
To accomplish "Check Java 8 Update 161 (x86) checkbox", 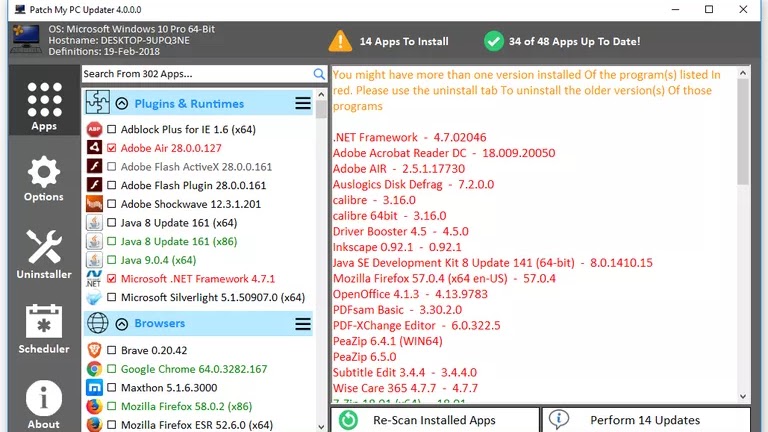I will coord(112,241).
